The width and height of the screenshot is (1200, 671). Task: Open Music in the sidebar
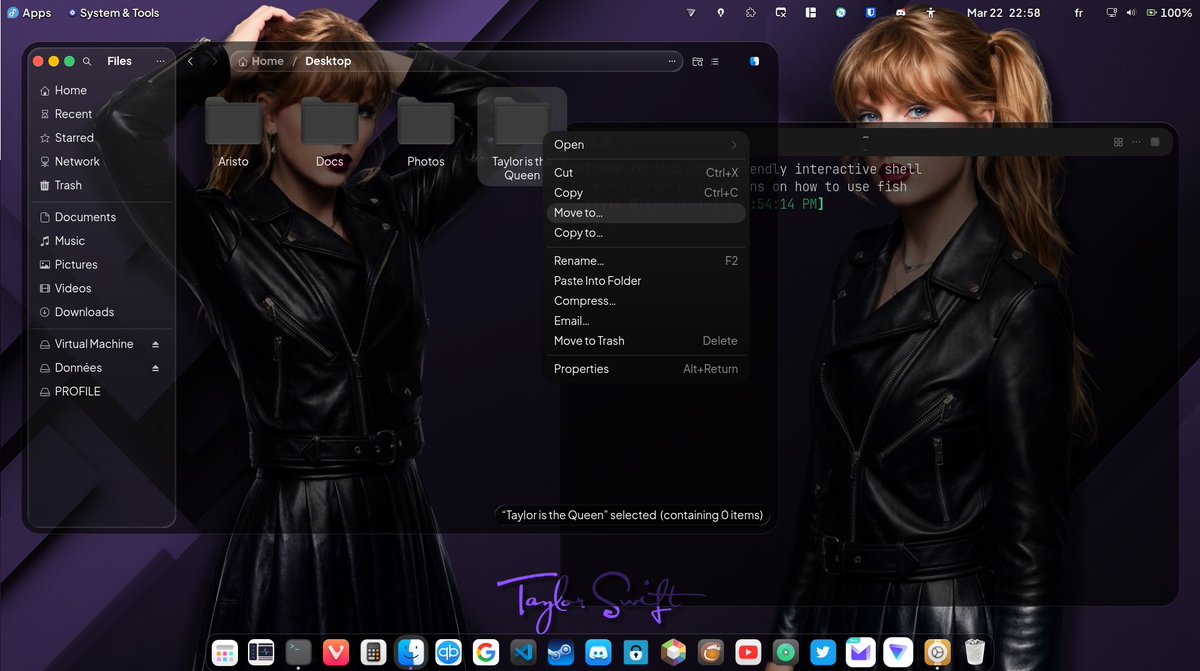pyautogui.click(x=100, y=241)
